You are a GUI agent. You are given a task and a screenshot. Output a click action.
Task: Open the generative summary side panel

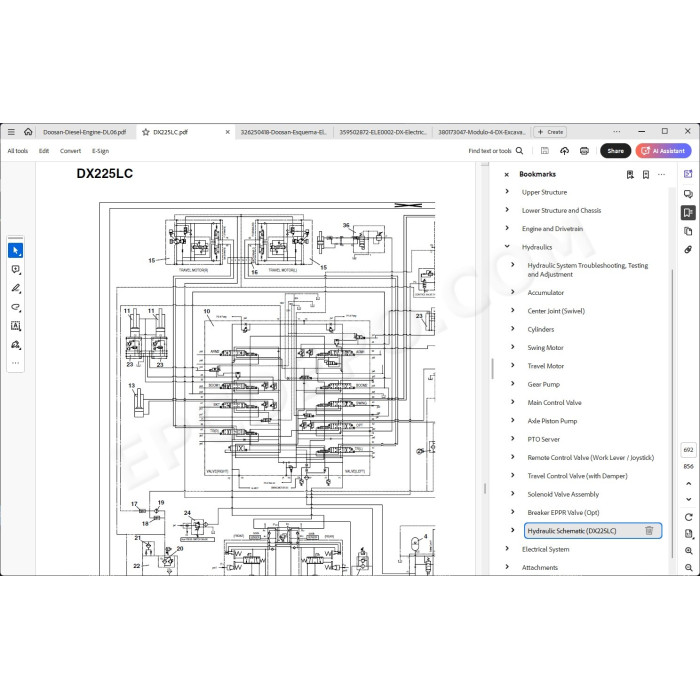688,174
